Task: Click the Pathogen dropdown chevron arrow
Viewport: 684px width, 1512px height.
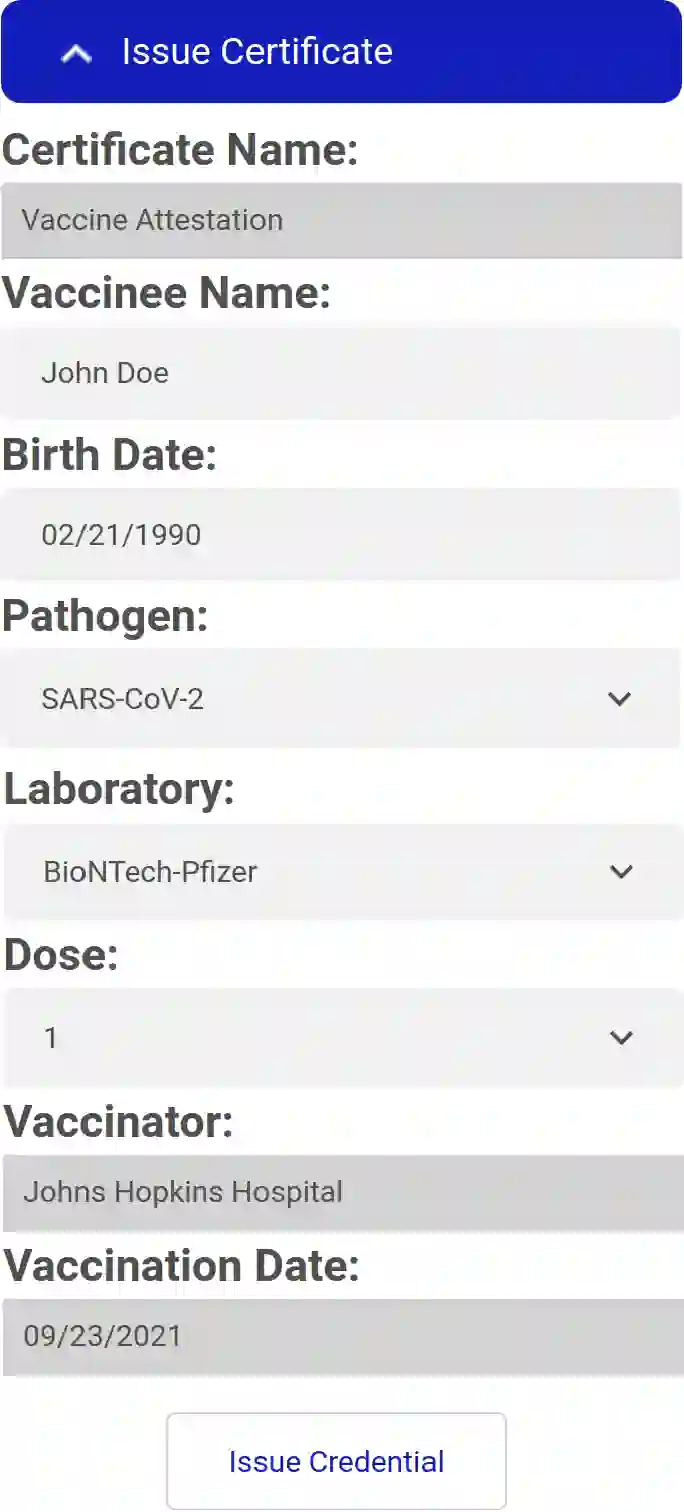Action: tap(620, 698)
